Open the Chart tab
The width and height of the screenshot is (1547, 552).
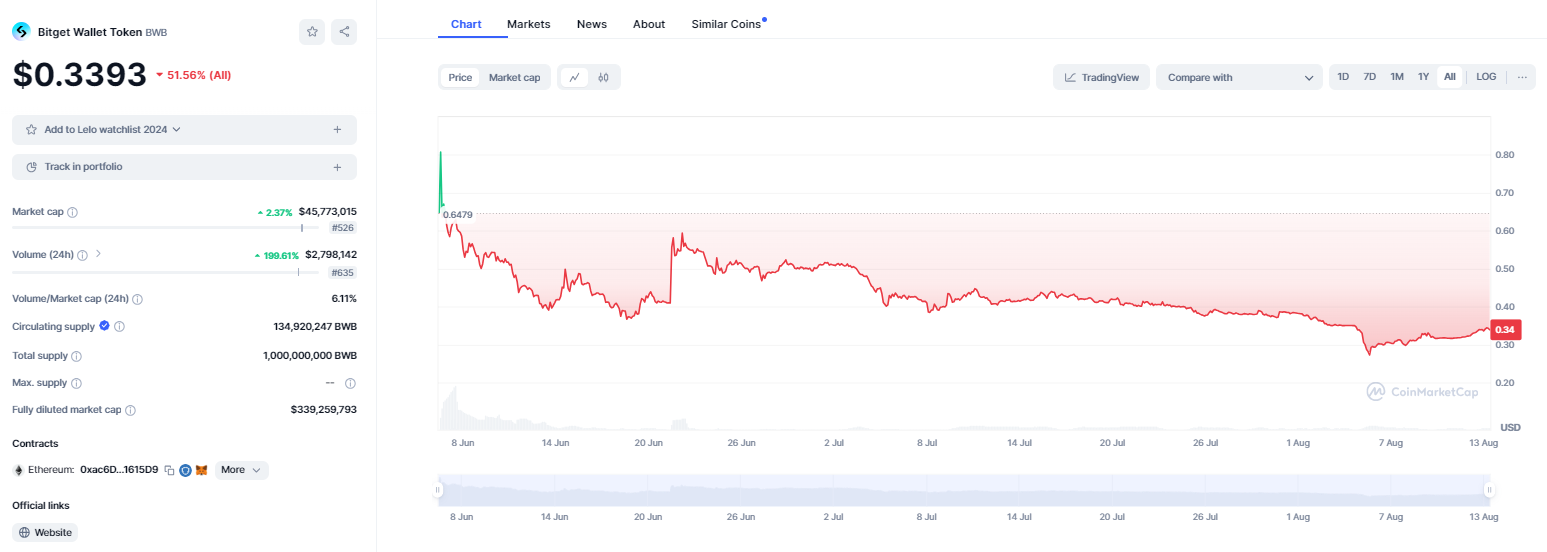(466, 23)
